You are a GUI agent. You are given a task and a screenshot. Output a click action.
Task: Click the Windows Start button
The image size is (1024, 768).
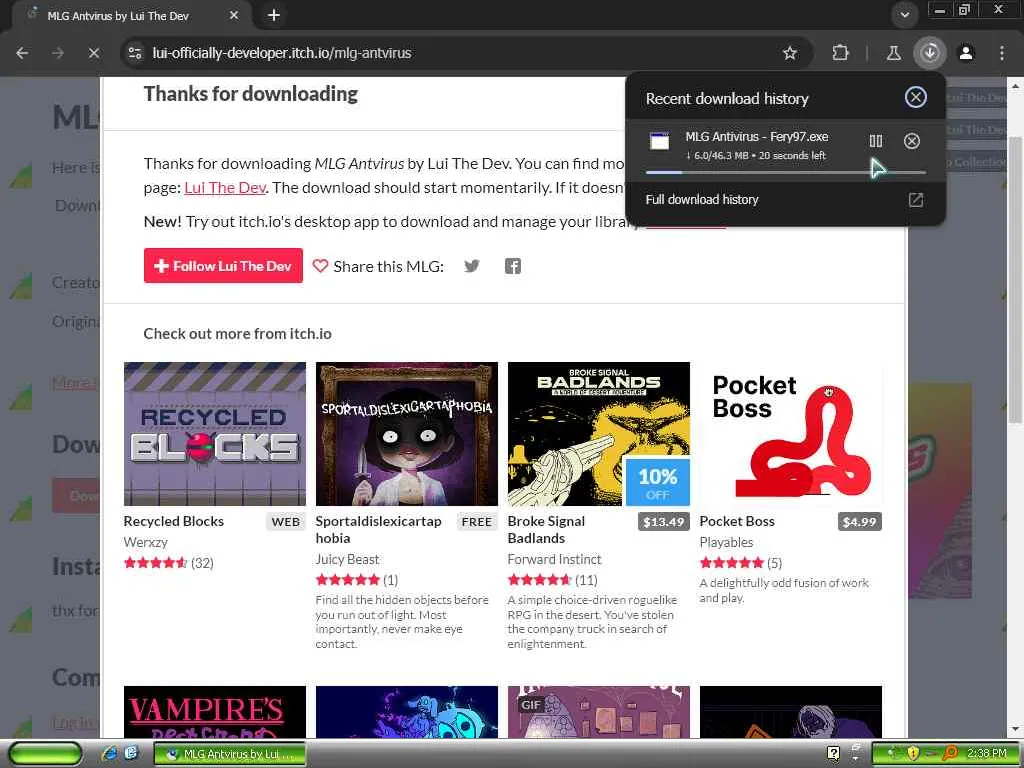point(46,754)
